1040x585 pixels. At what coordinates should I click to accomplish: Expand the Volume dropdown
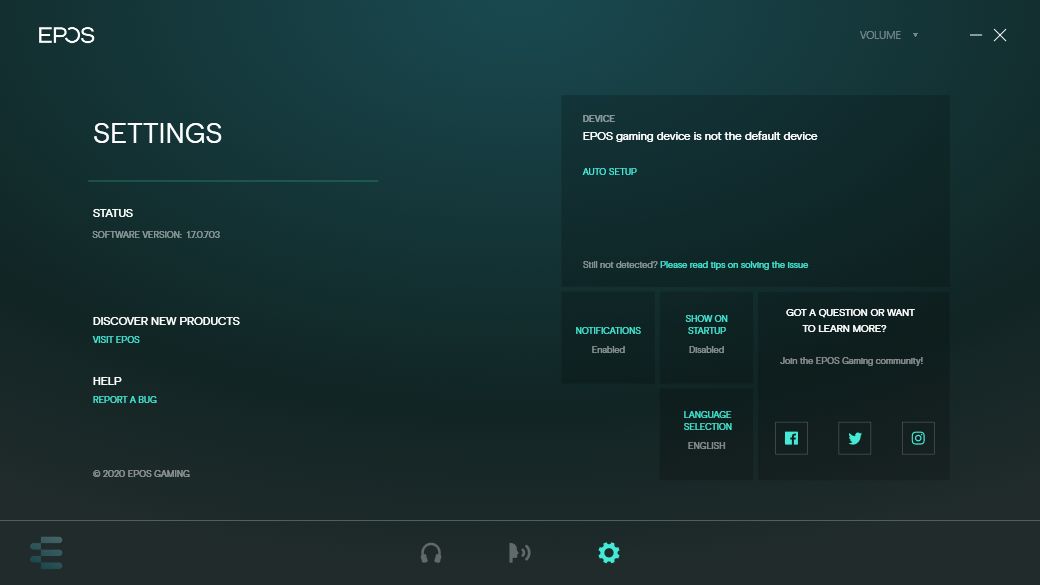click(x=889, y=35)
